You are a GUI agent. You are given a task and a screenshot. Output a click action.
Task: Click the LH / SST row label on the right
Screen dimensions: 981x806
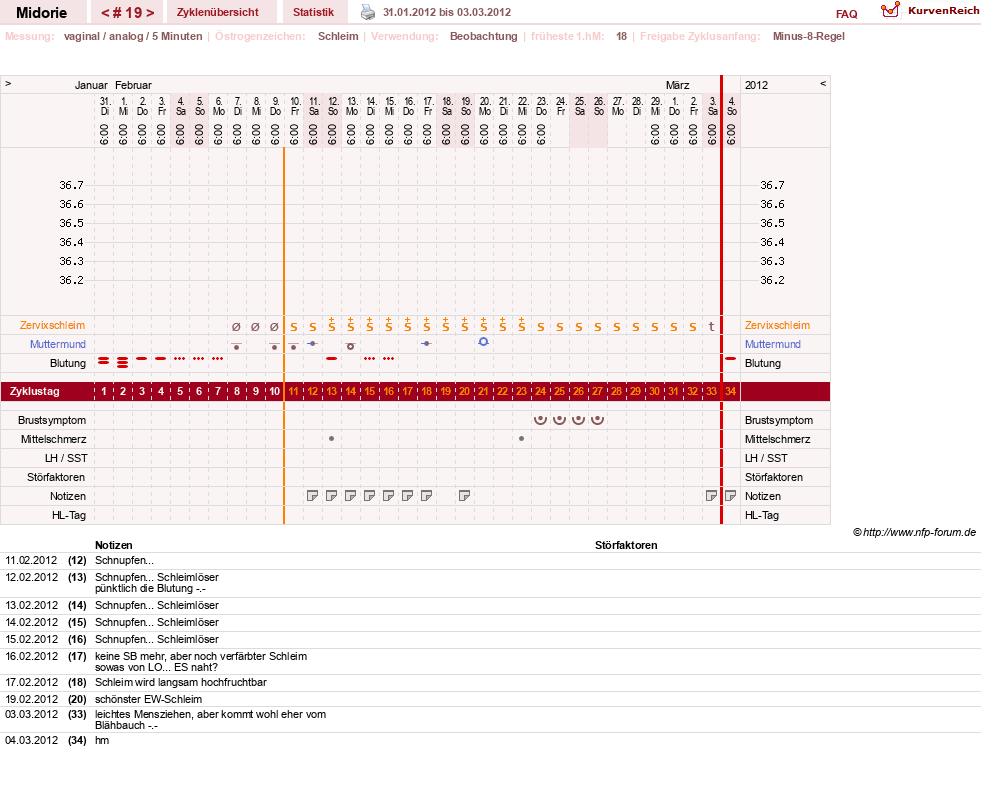(x=766, y=458)
